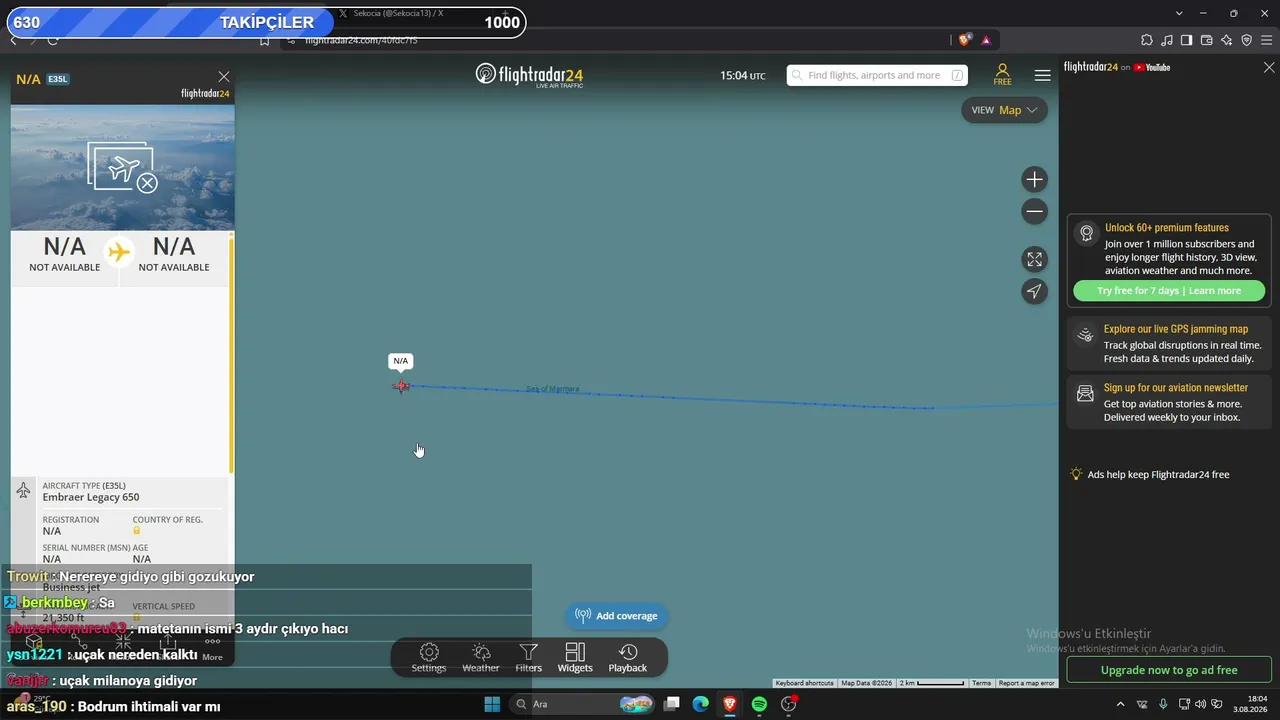Viewport: 1280px width, 720px height.
Task: Open the Flightradar24 hamburger main menu
Action: [1042, 75]
